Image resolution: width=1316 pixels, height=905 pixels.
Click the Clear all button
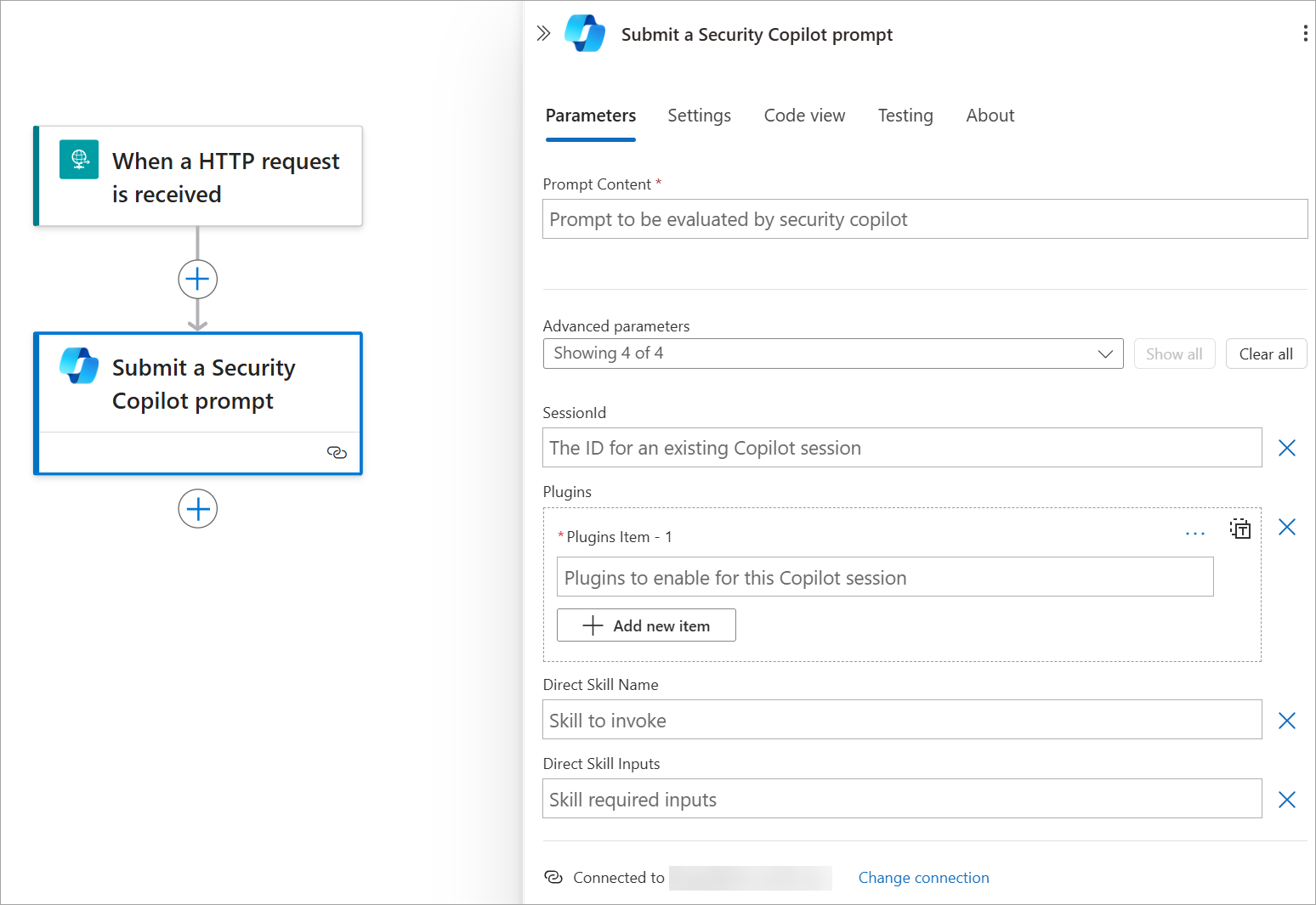1266,353
